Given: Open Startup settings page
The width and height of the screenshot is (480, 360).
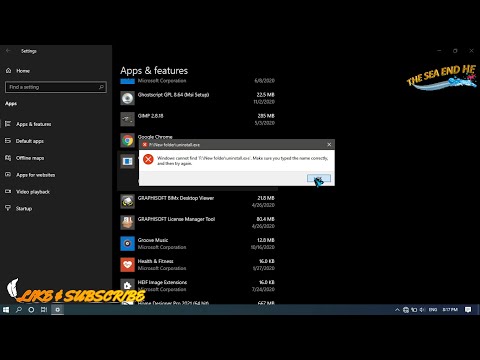Looking at the screenshot, I should point(24,209).
